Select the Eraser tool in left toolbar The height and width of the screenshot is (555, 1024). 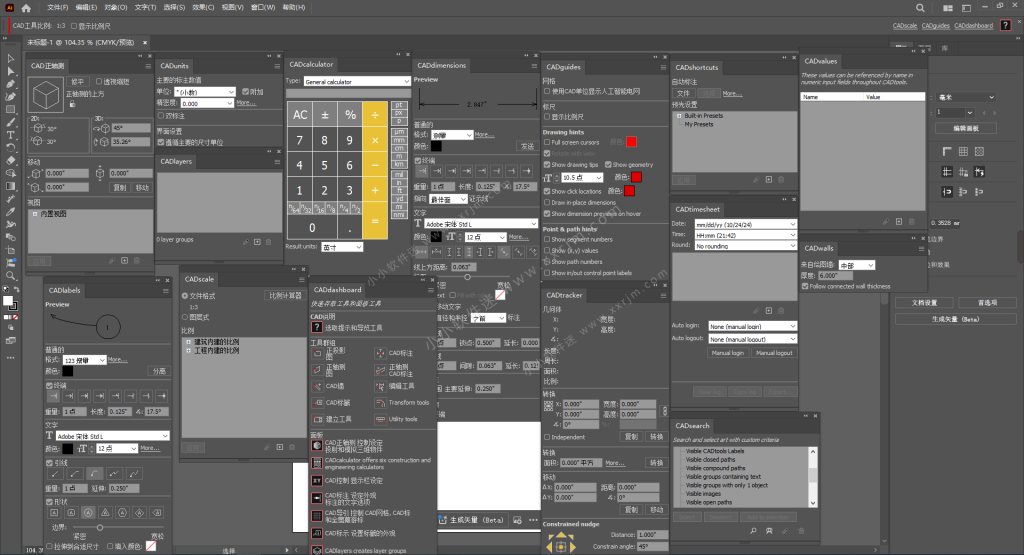(x=10, y=160)
